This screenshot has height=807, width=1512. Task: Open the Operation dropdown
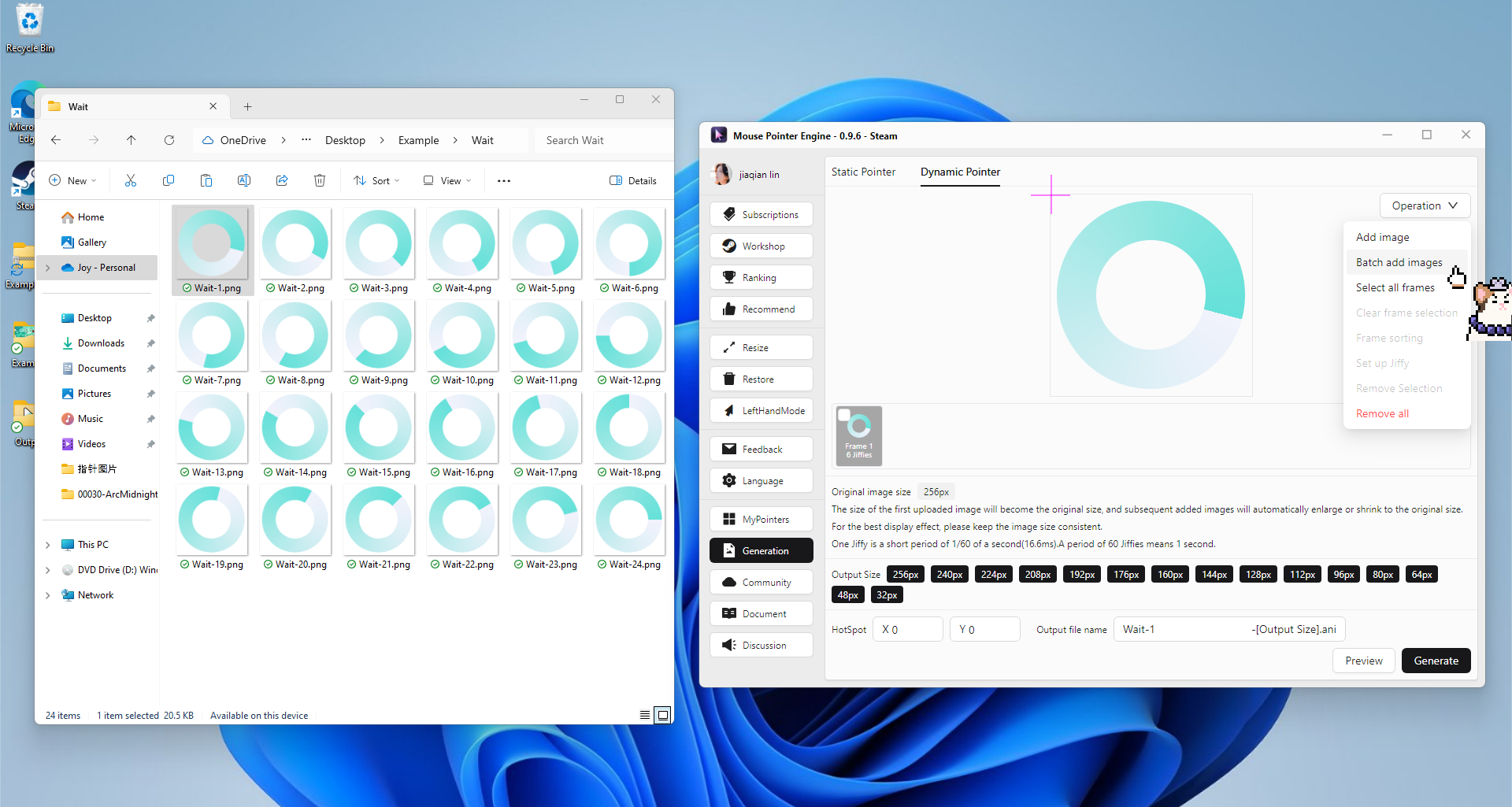click(x=1424, y=206)
